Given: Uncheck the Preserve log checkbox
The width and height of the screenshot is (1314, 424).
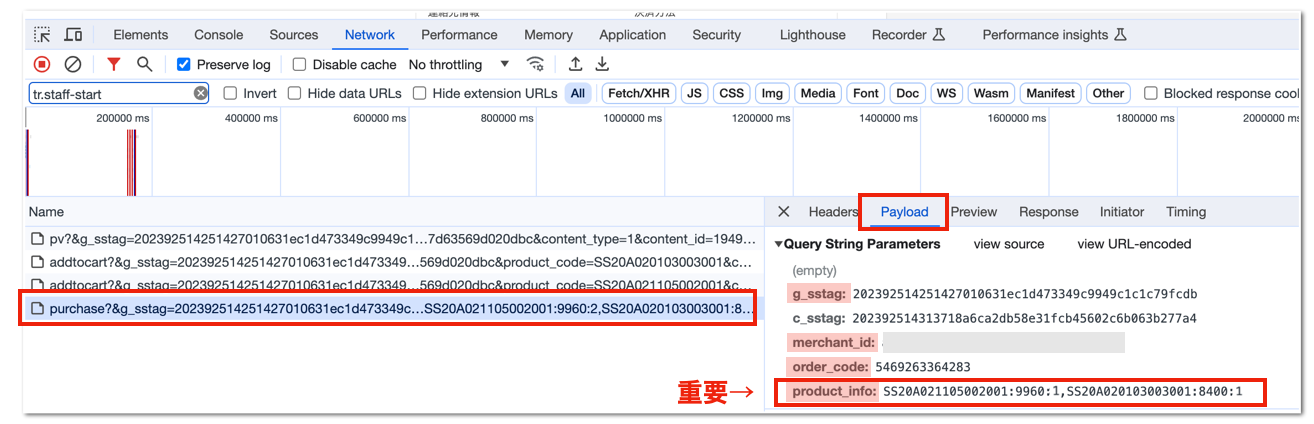Looking at the screenshot, I should click(x=183, y=64).
